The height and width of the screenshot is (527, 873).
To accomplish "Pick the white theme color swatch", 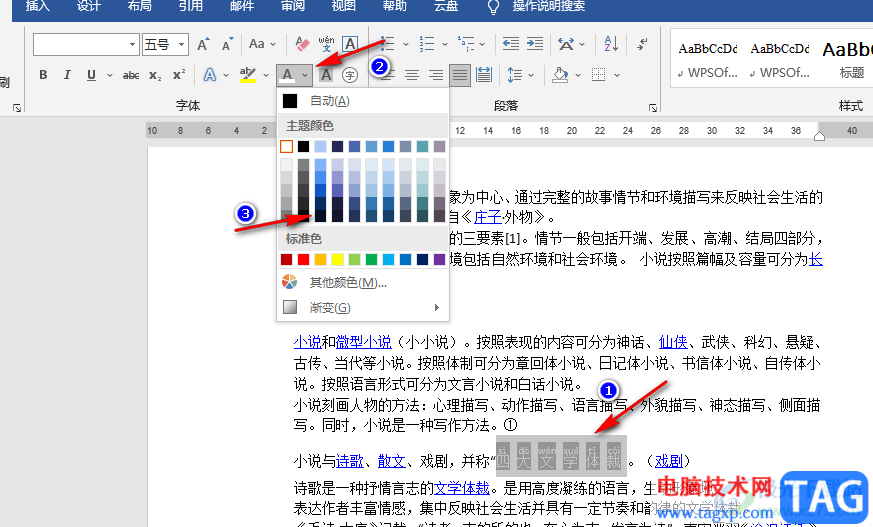I will (286, 146).
